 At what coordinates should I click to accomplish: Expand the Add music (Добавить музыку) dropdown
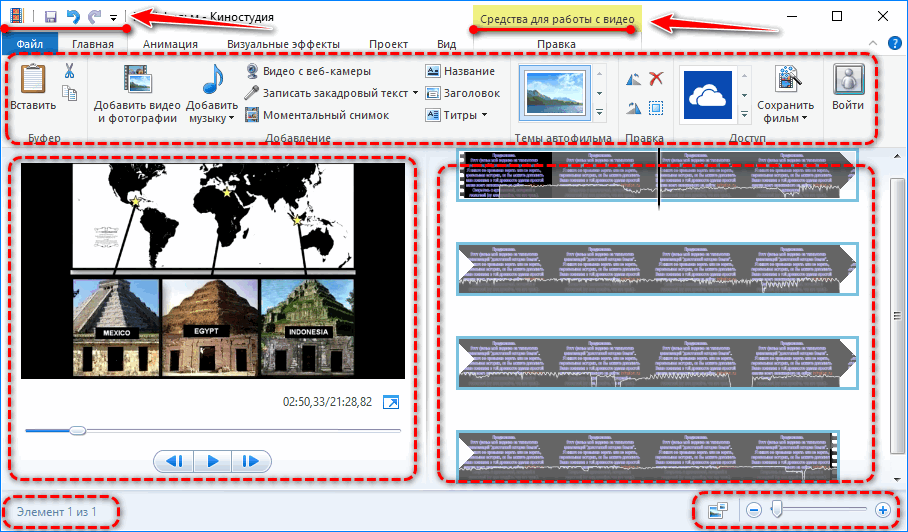coord(231,118)
